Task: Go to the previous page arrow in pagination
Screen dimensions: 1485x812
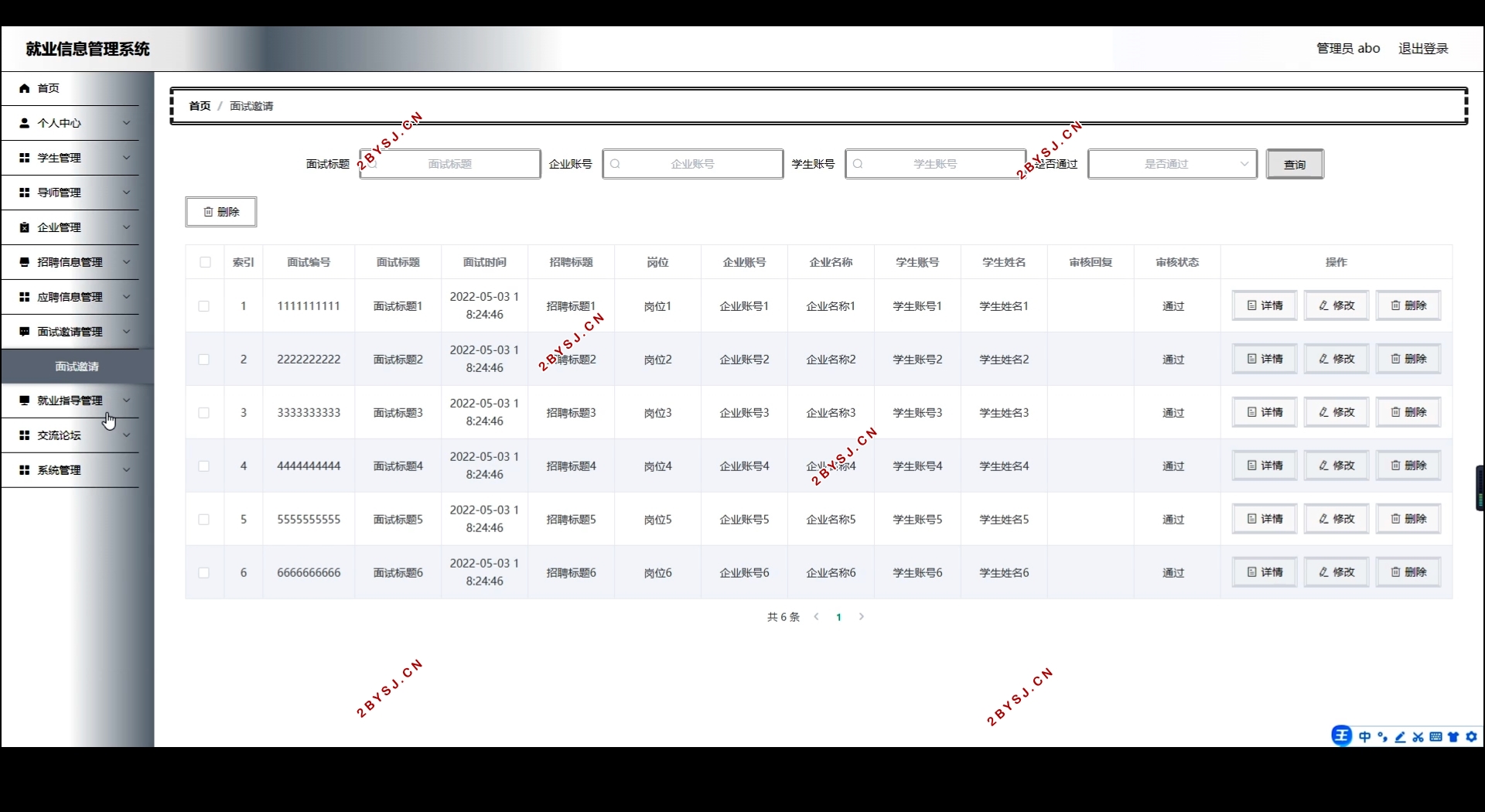Action: [x=817, y=617]
